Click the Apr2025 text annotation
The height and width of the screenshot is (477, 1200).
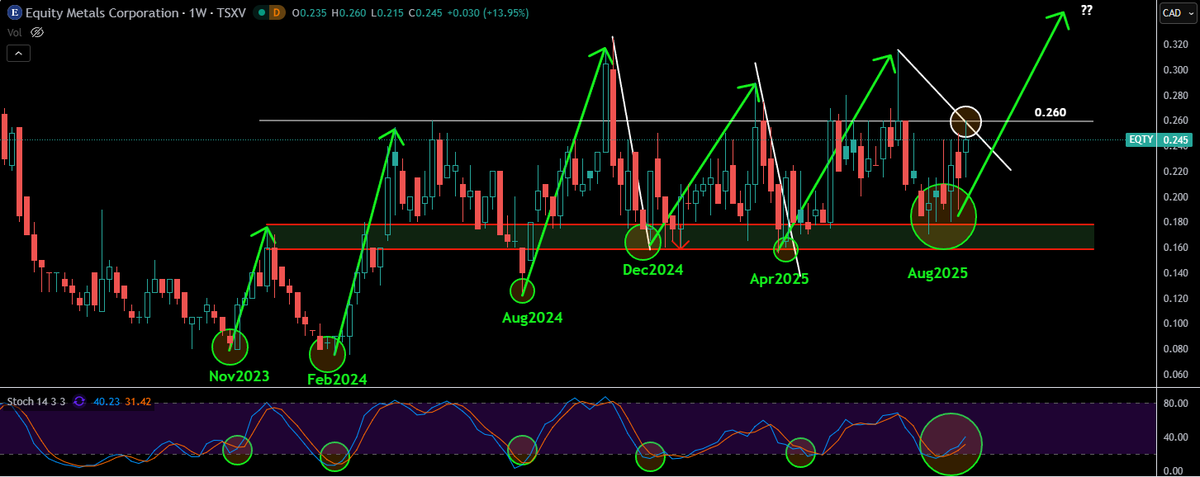(x=779, y=279)
